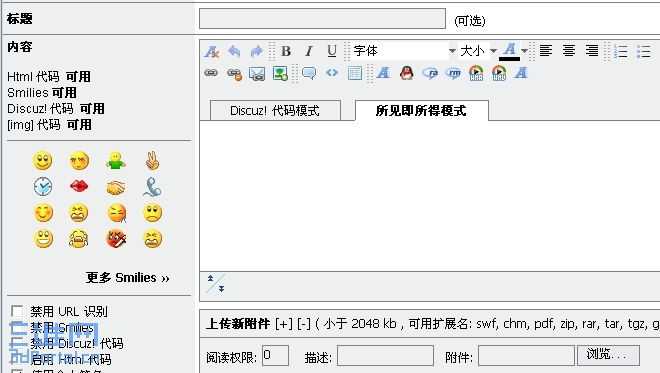Image resolution: width=660 pixels, height=373 pixels.
Task: Insert the victory hand smiley
Action: pos(152,160)
